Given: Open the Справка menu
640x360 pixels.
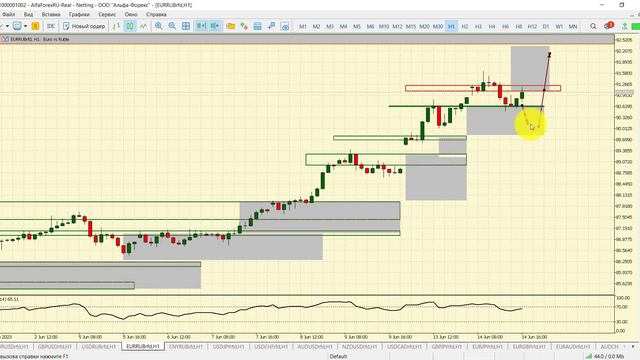Looking at the screenshot, I should point(156,14).
